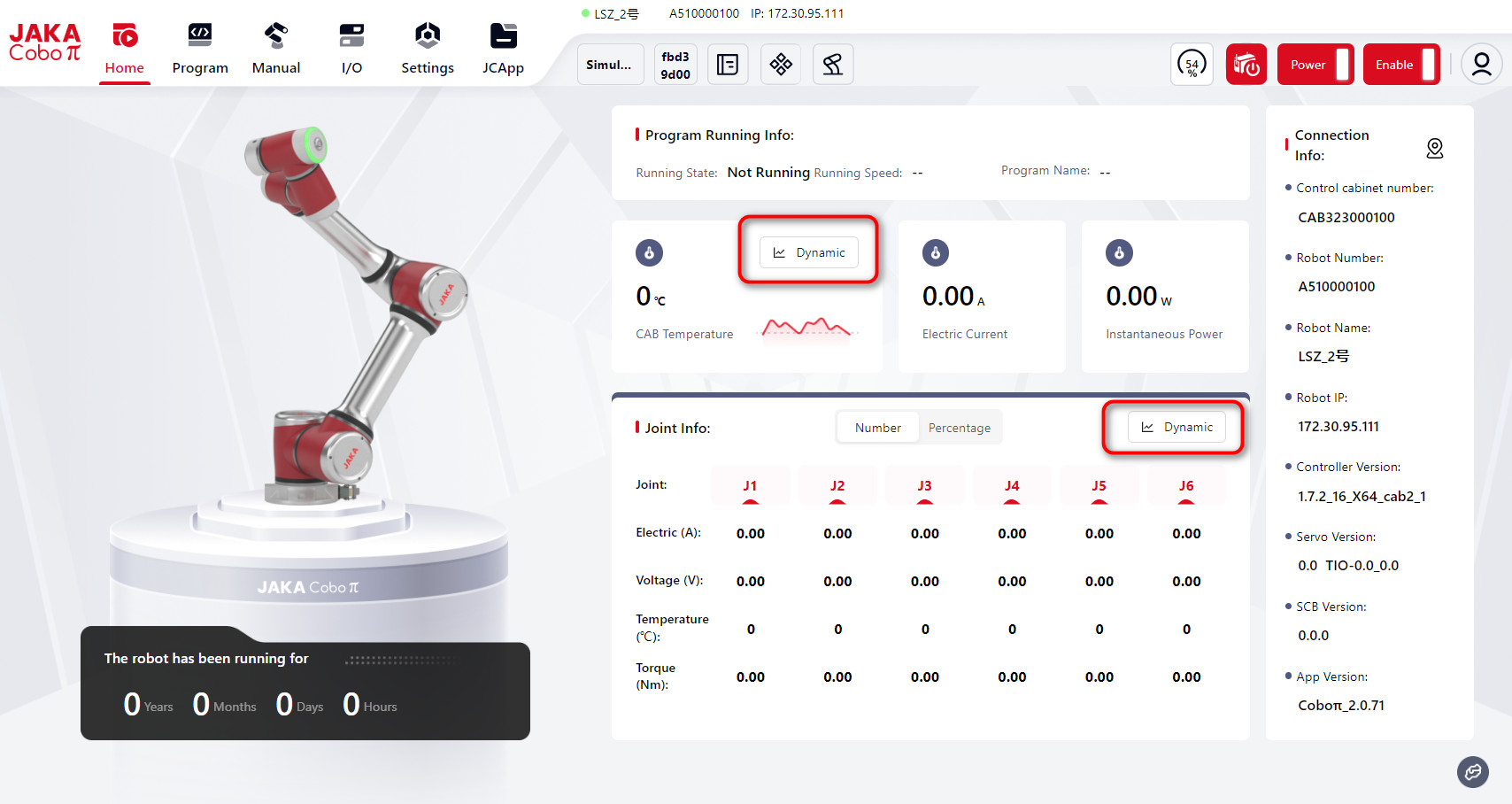Toggle the robot Enable switch
This screenshot has width=1512, height=804.
click(1401, 65)
